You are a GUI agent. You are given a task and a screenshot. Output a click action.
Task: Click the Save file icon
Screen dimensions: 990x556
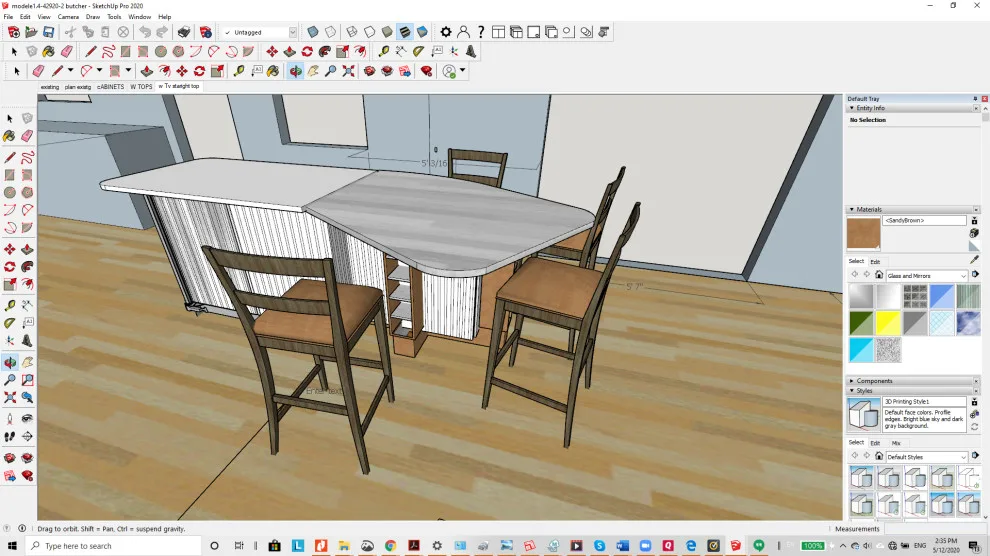49,32
